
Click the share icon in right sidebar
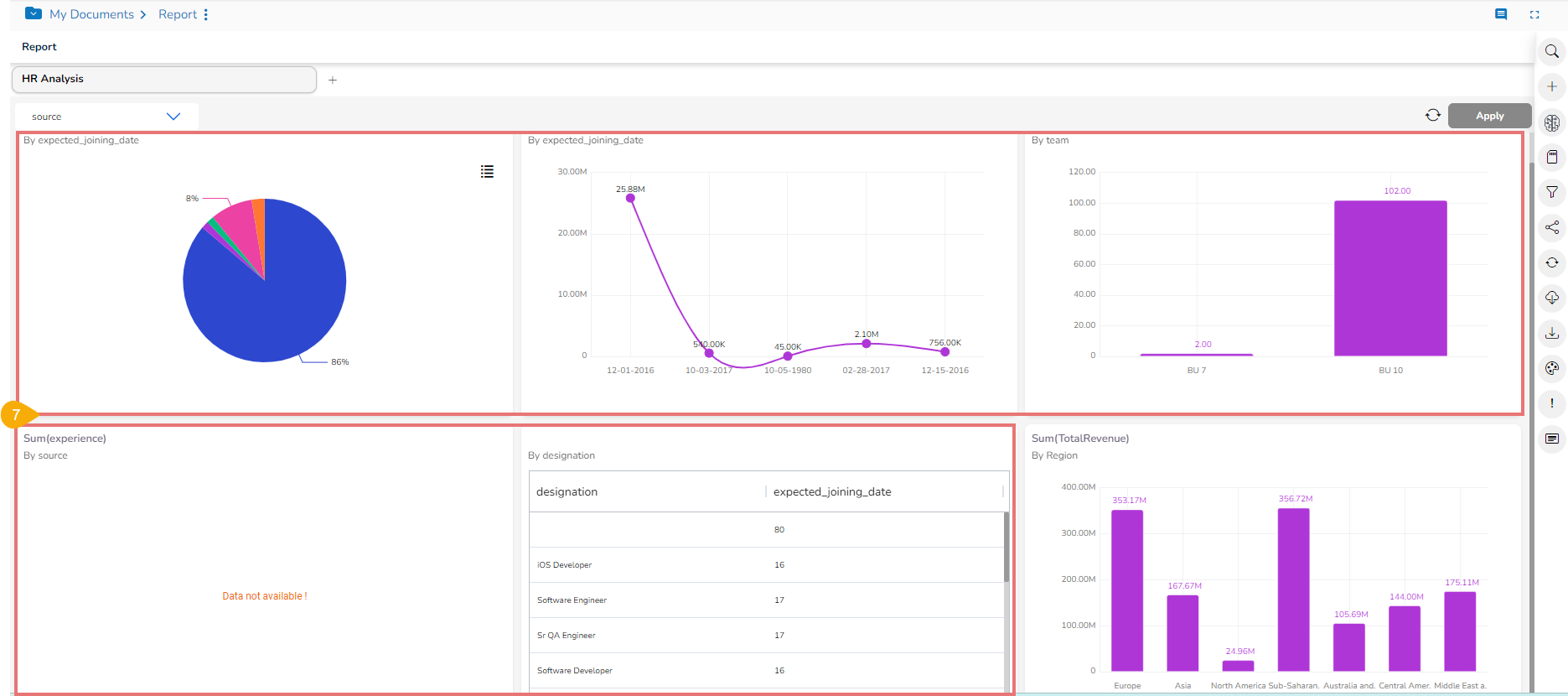pos(1551,227)
